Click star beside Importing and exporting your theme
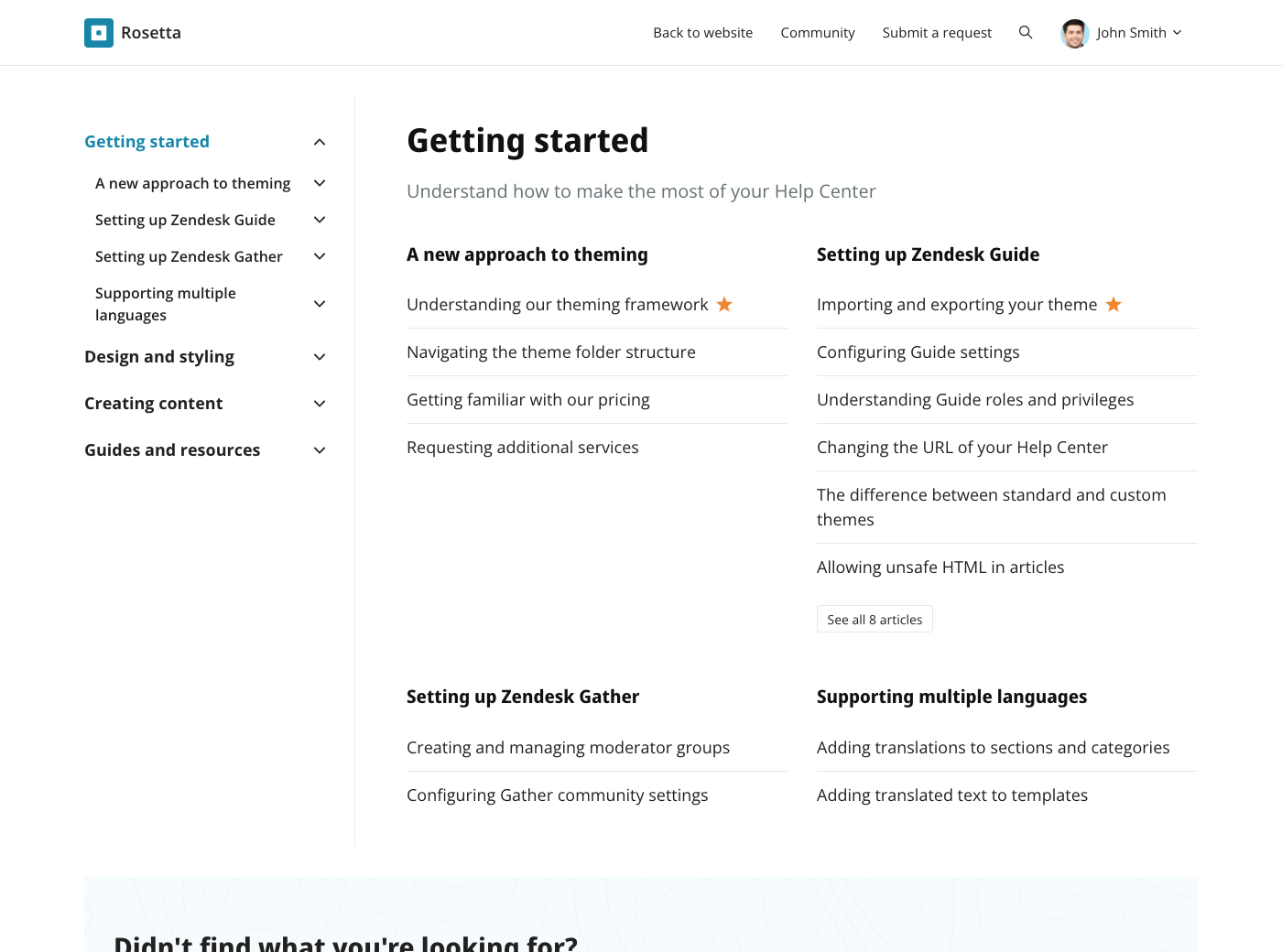The width and height of the screenshot is (1282, 952). point(1114,304)
